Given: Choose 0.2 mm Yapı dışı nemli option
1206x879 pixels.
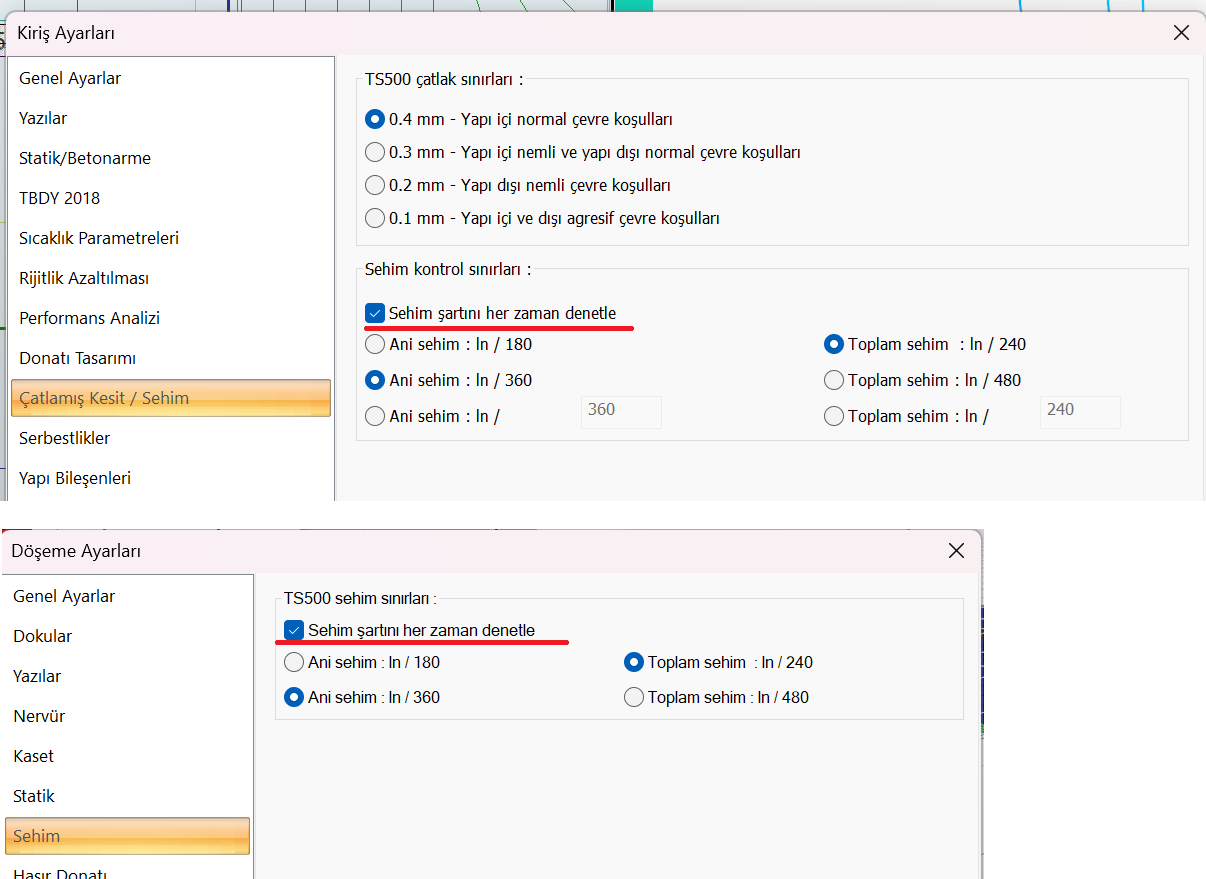Looking at the screenshot, I should [375, 185].
